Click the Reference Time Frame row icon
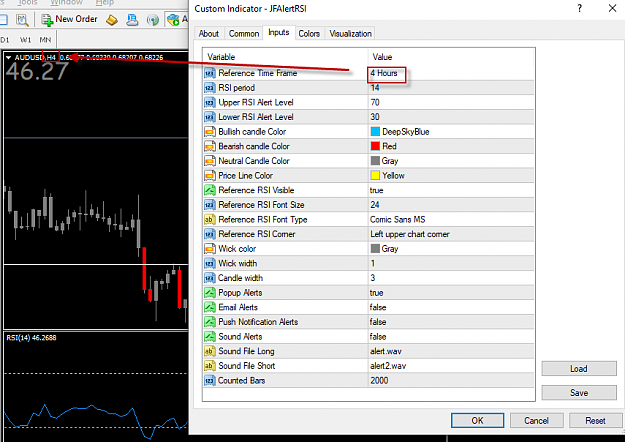 210,73
